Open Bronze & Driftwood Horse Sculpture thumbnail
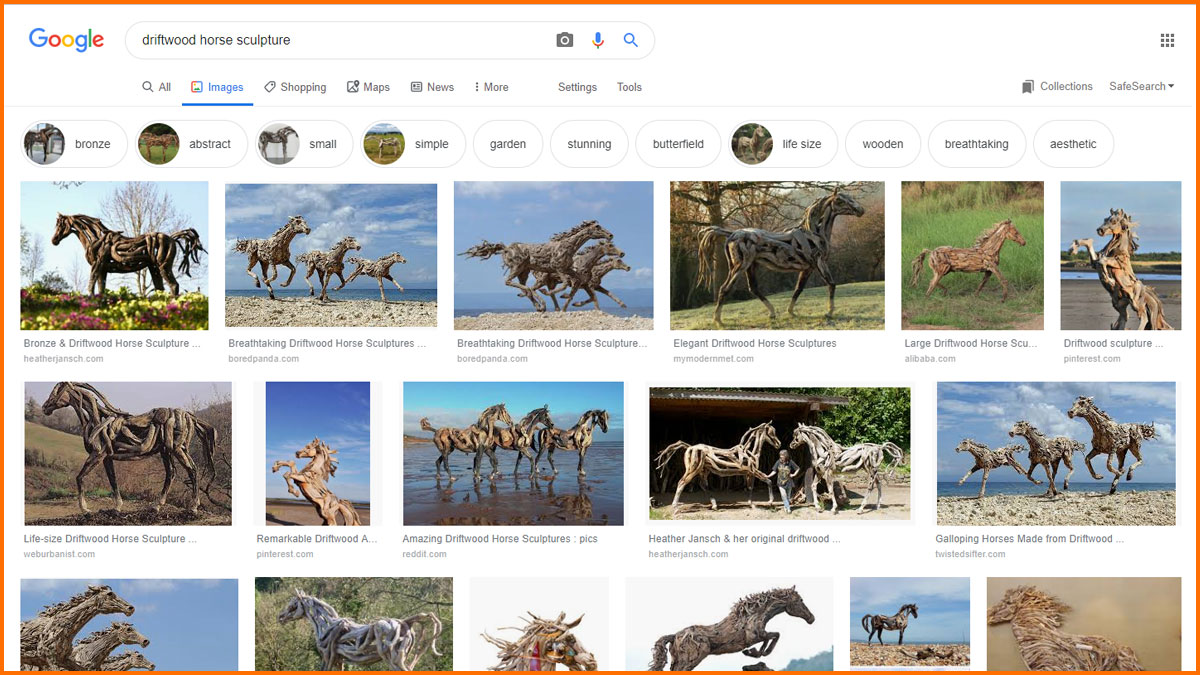The height and width of the screenshot is (675, 1200). click(x=114, y=255)
